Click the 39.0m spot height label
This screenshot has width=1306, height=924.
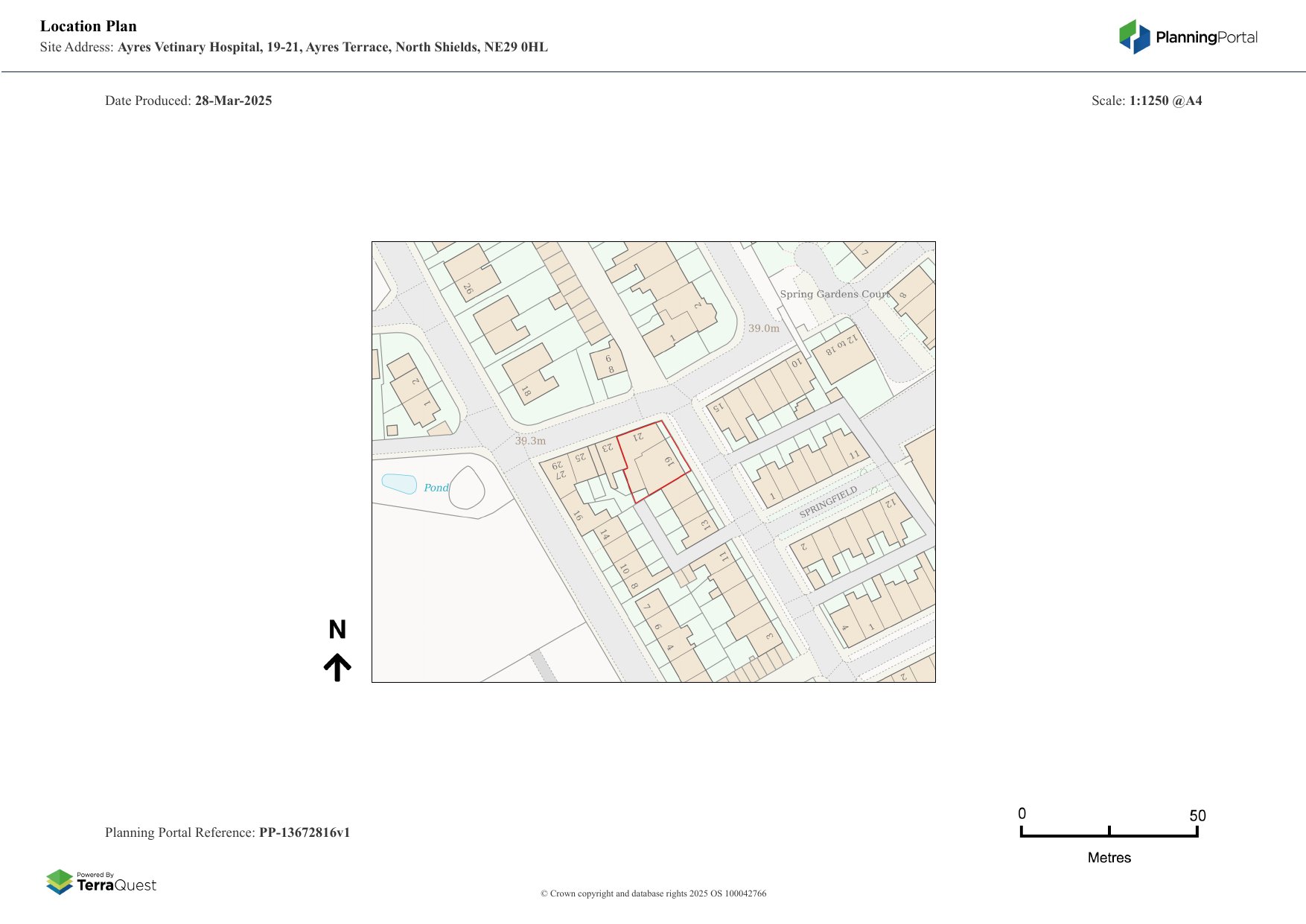click(x=763, y=328)
